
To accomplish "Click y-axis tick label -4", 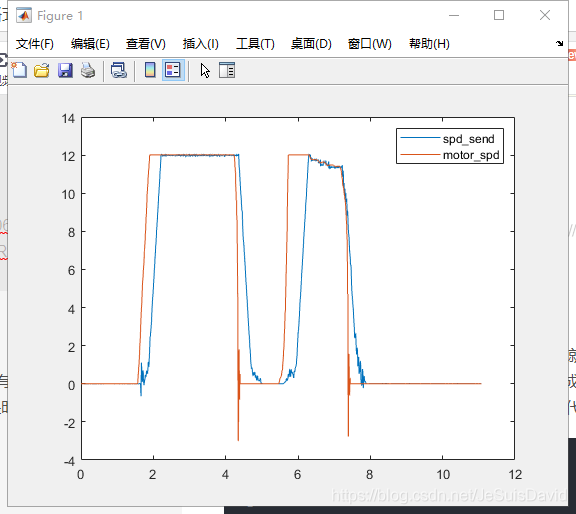I will 69,461.
